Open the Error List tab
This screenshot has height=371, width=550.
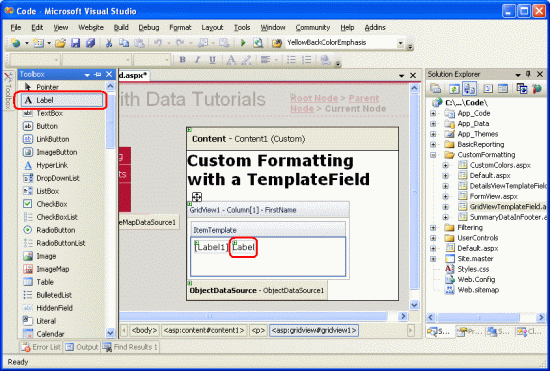coord(41,347)
